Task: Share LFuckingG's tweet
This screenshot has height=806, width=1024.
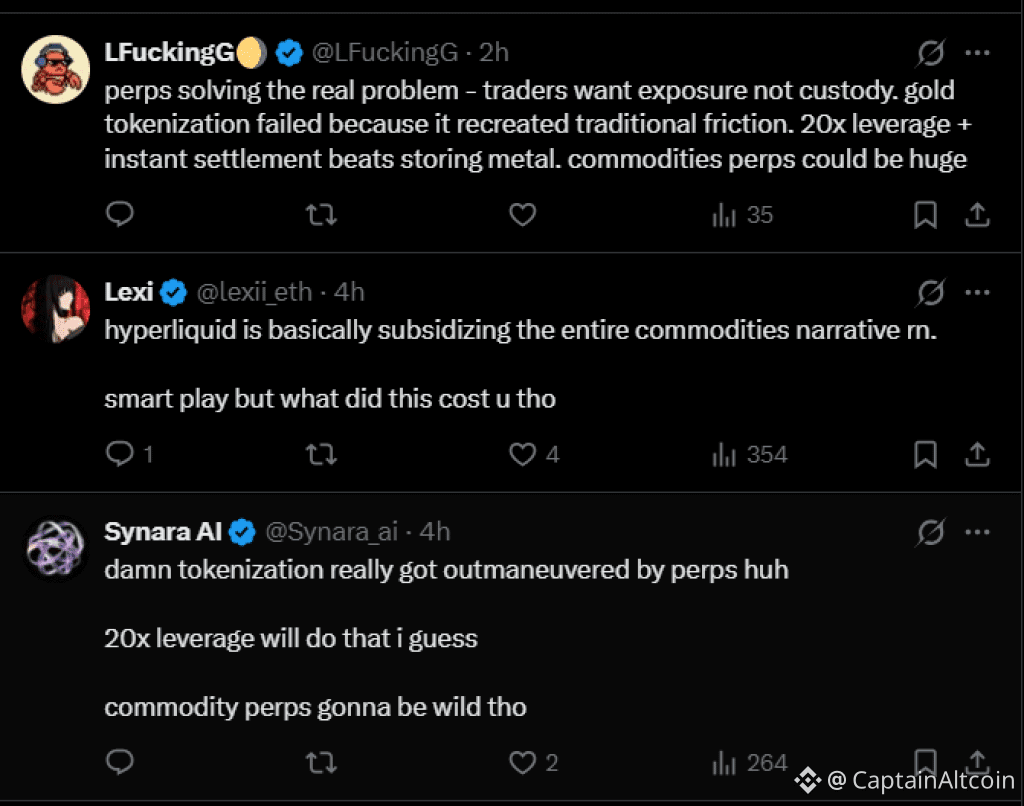Action: (x=977, y=214)
